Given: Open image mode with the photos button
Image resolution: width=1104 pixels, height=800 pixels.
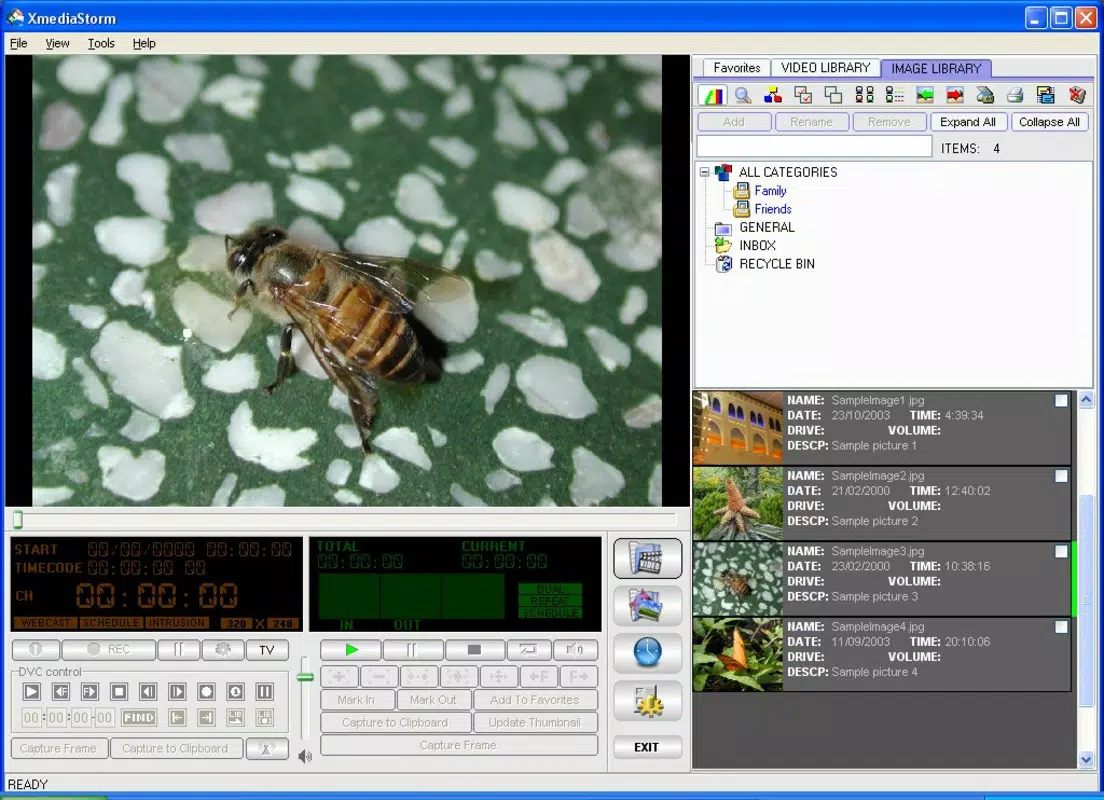Looking at the screenshot, I should (x=648, y=606).
